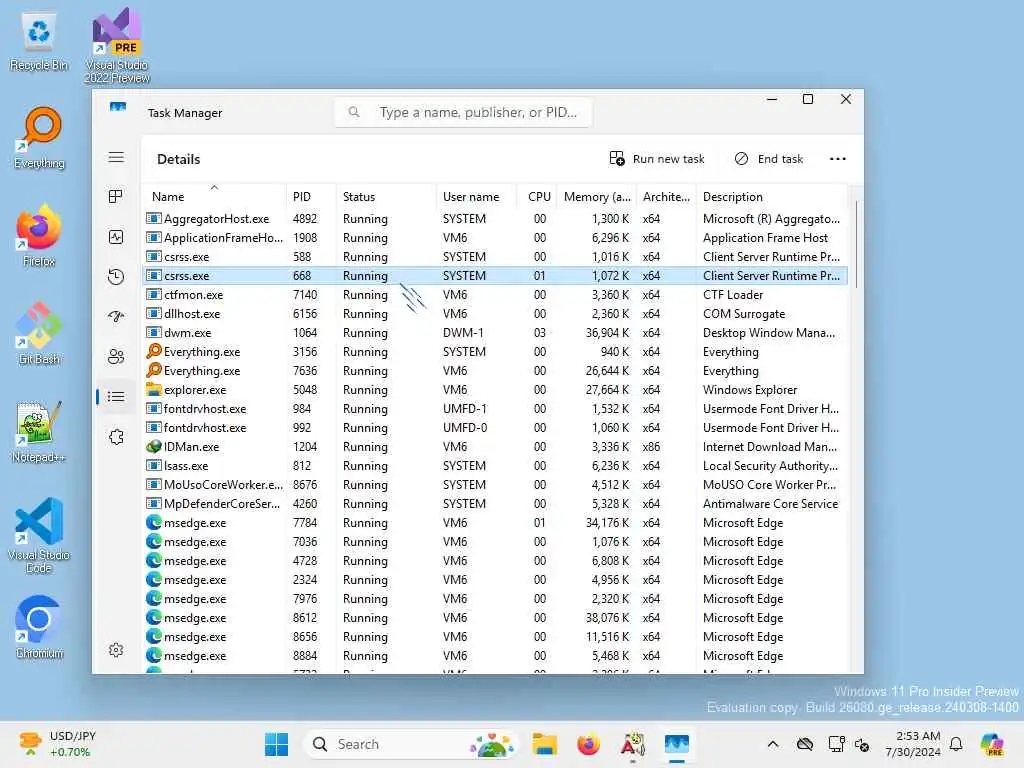The image size is (1024, 768).
Task: Sort by the Memory column header
Action: point(596,196)
